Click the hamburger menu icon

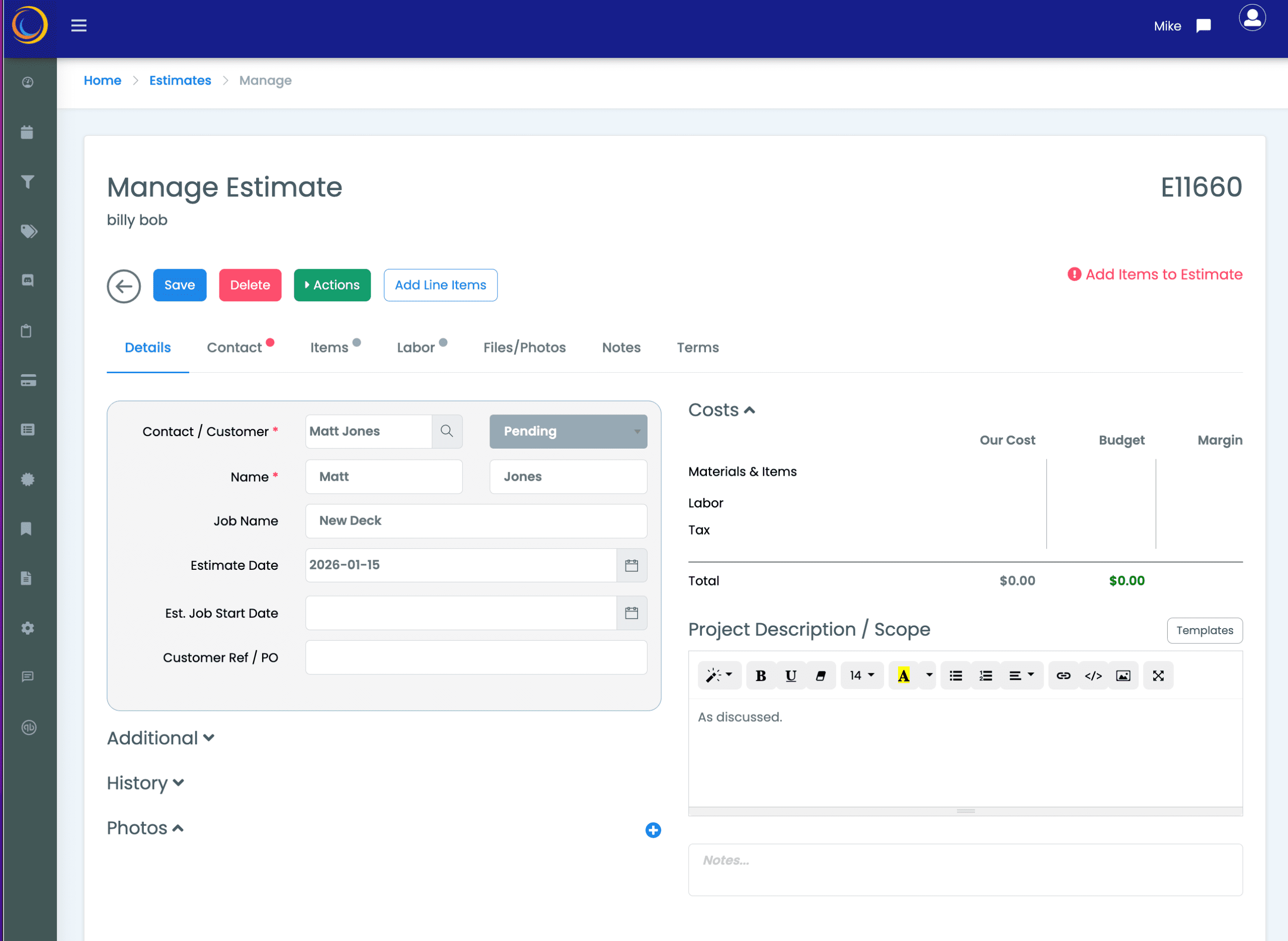click(x=78, y=26)
